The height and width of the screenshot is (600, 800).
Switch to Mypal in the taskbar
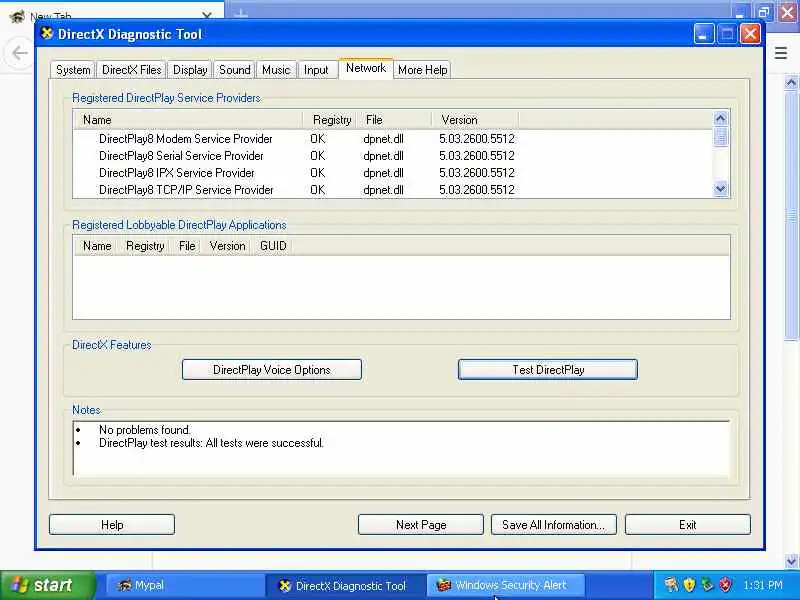point(186,585)
